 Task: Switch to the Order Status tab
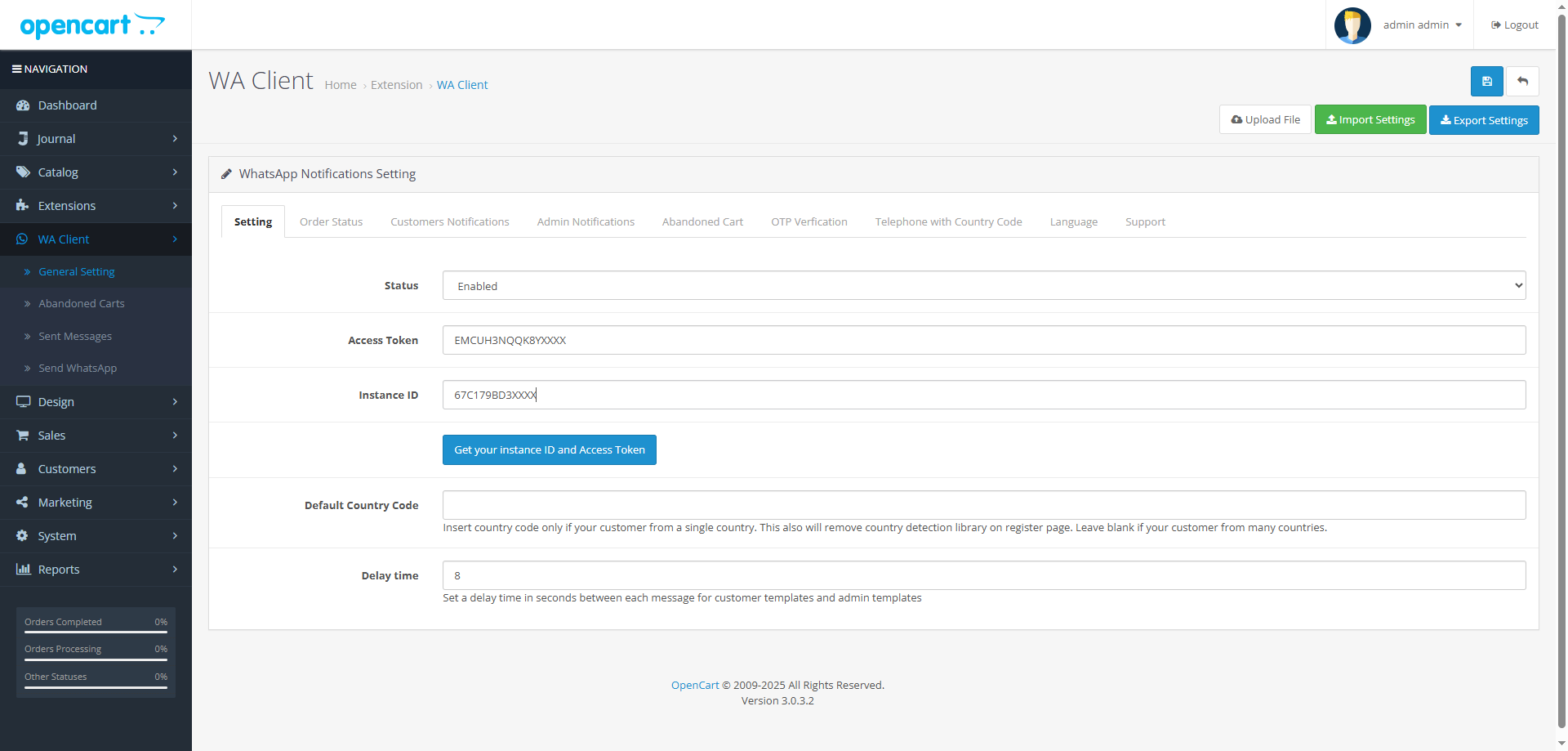[331, 222]
